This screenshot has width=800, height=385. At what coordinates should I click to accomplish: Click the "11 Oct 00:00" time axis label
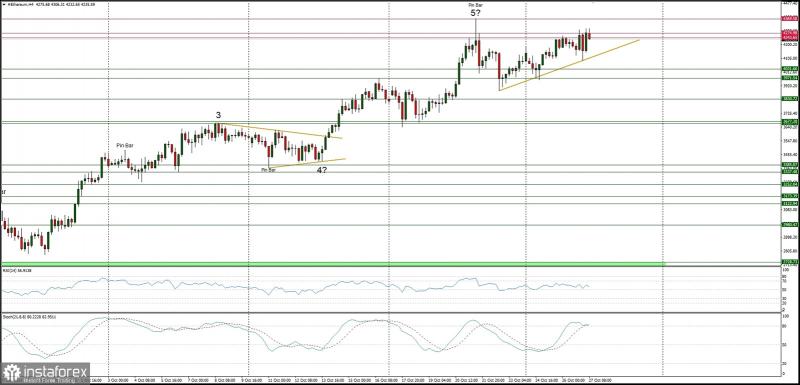[x=279, y=380]
